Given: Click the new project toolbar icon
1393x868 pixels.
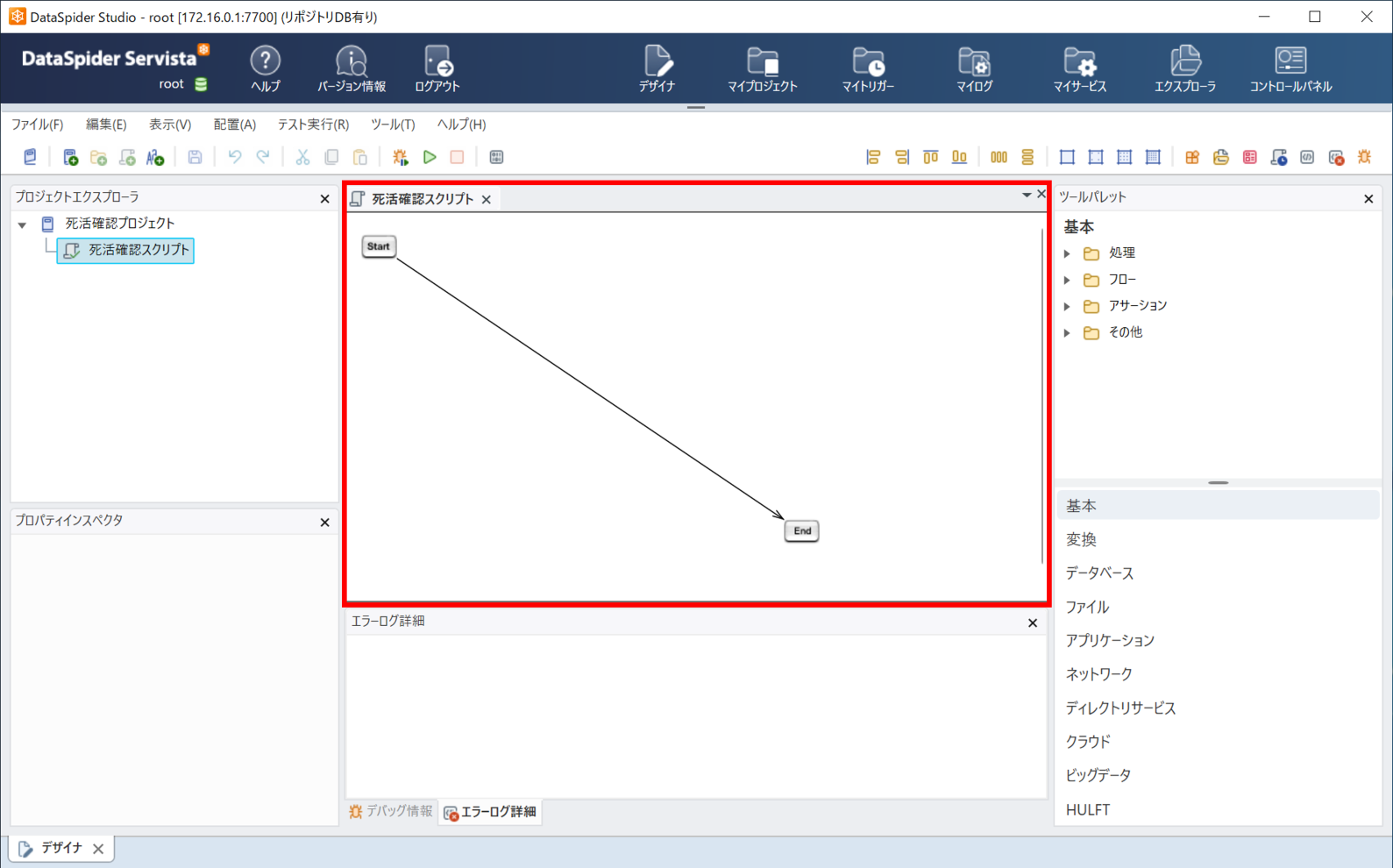Looking at the screenshot, I should click(70, 157).
